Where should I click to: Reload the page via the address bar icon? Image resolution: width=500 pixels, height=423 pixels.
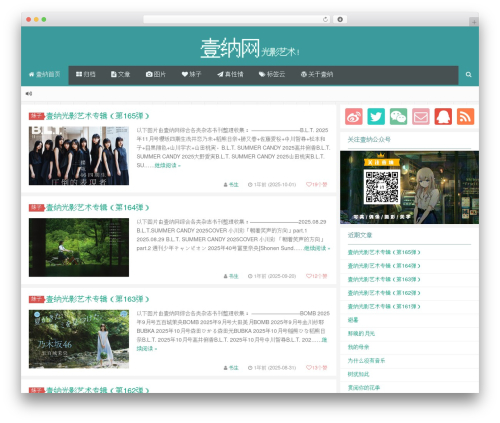click(x=325, y=19)
